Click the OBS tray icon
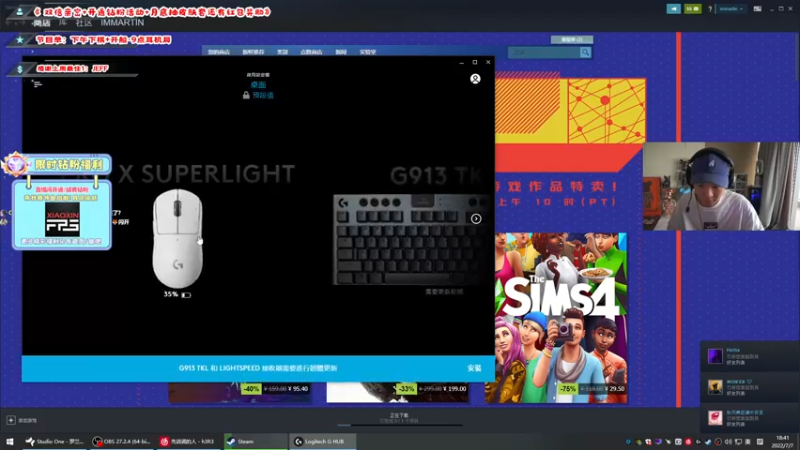Screen dimensions: 800x450 click(x=718, y=442)
